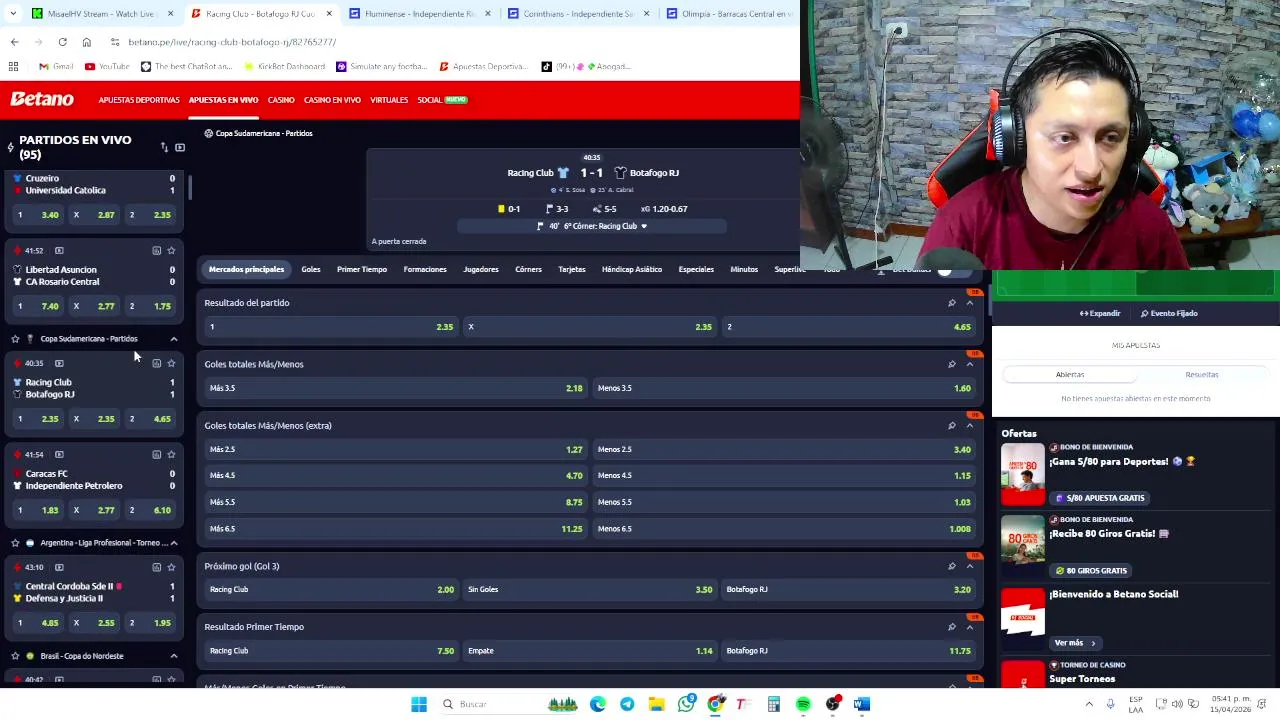Switch to the Tarjetas tab
Image resolution: width=1280 pixels, height=720 pixels.
[x=572, y=269]
